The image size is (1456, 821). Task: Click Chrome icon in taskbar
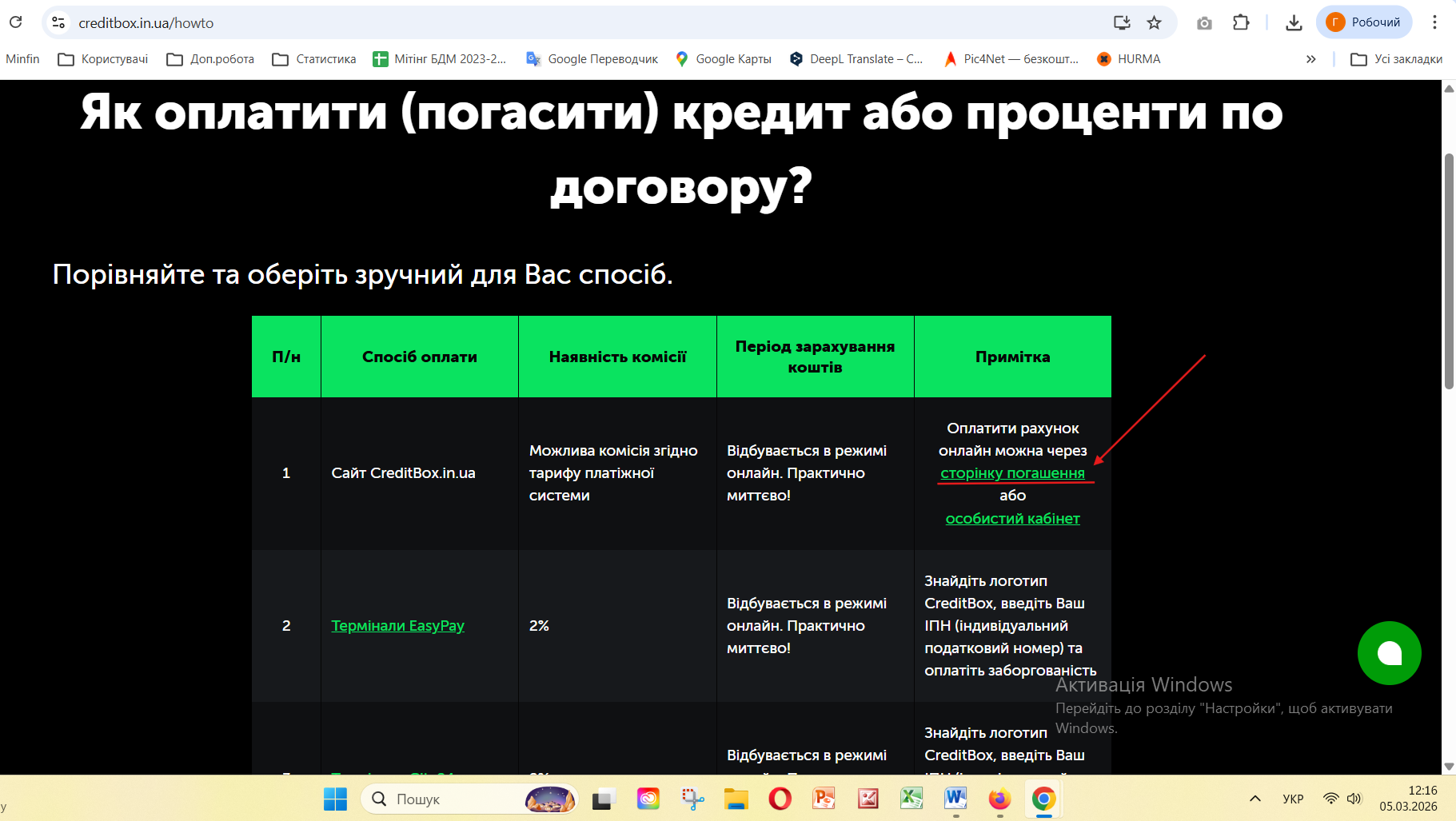point(1043,799)
